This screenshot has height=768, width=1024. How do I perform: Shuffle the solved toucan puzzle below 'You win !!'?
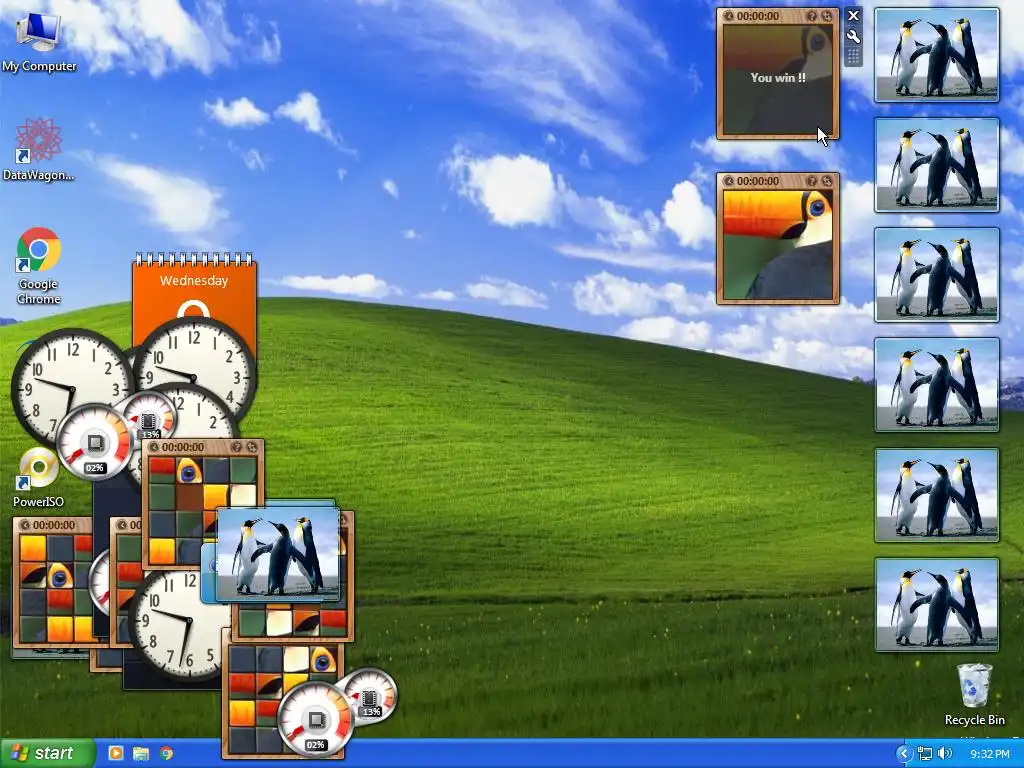point(827,181)
